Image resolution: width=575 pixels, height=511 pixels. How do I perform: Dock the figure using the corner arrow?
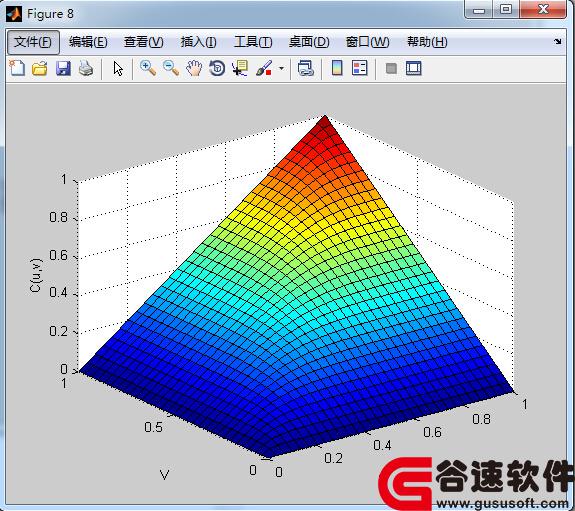point(558,41)
